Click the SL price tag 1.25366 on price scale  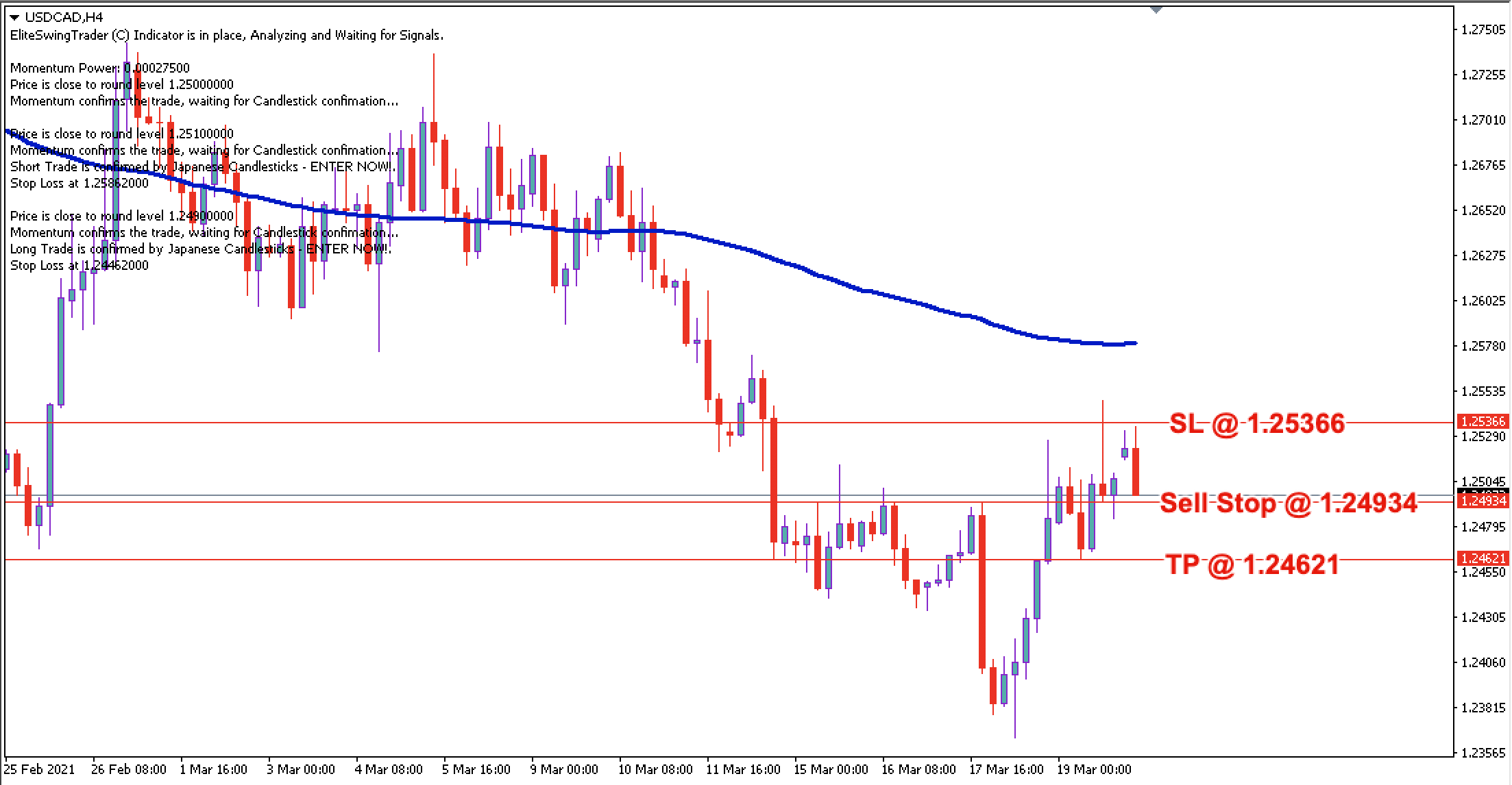(1483, 423)
